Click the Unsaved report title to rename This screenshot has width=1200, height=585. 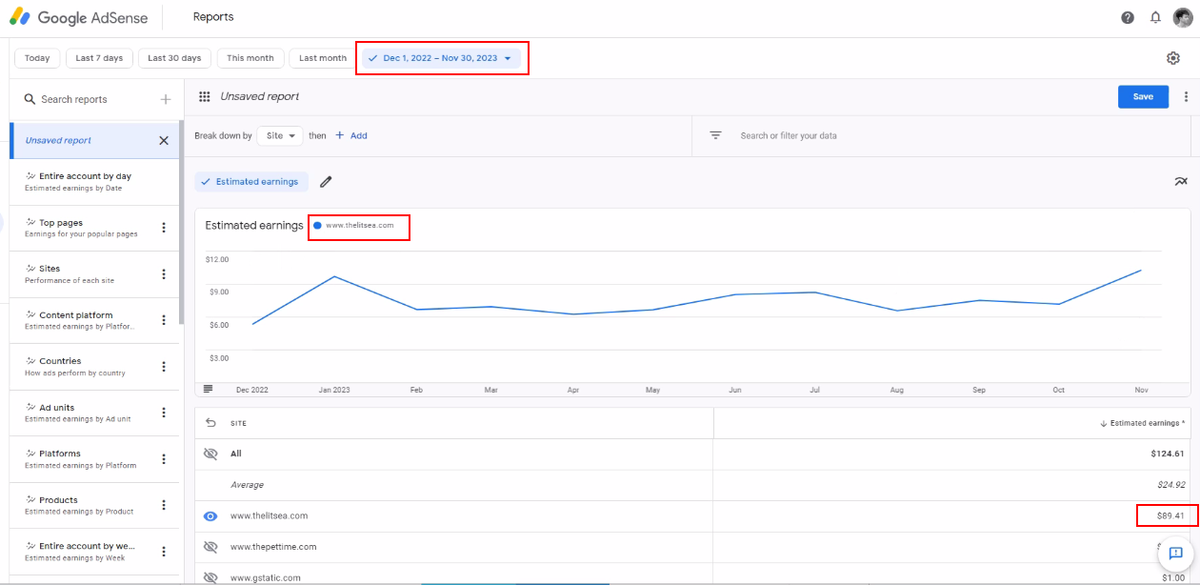[259, 96]
